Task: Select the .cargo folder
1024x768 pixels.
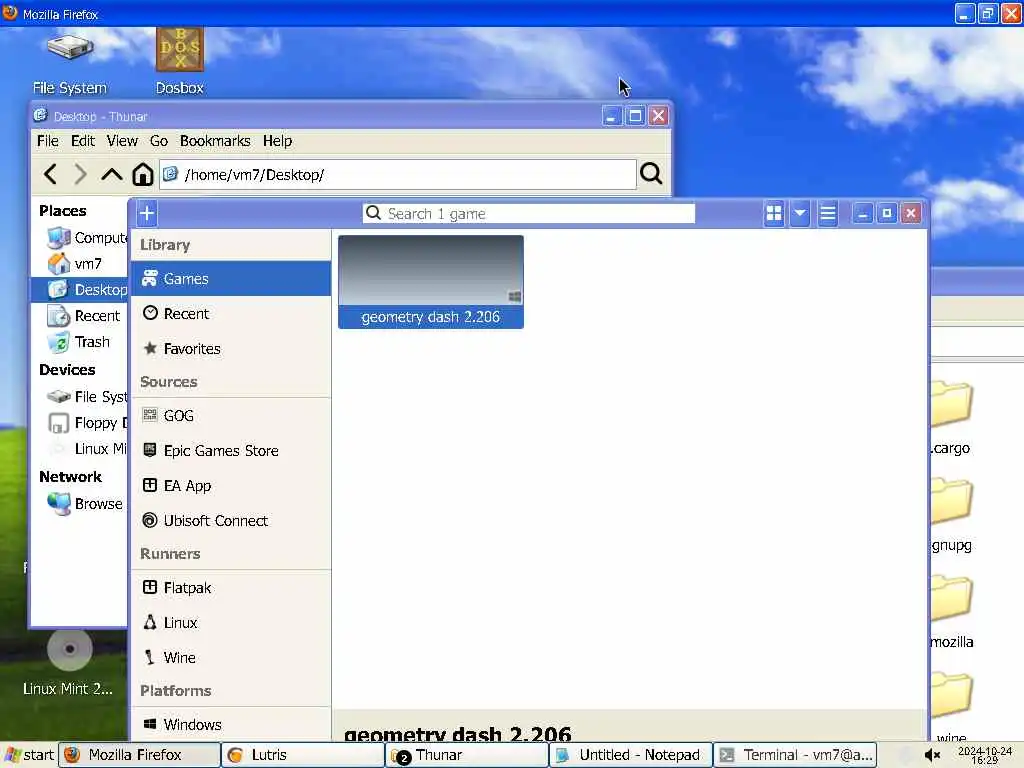Action: tap(951, 419)
